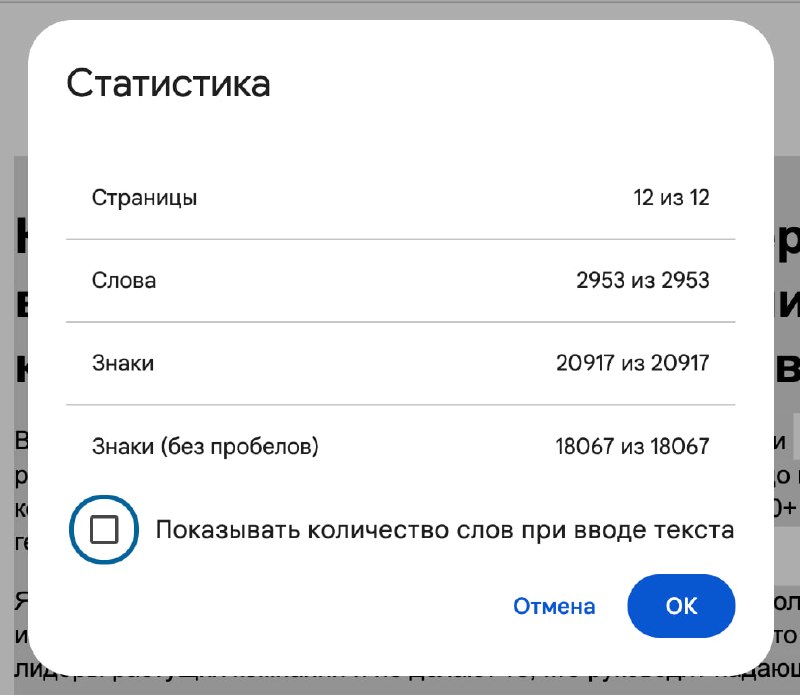Click the '12 из 12' pages value
The width and height of the screenshot is (800, 695).
coord(671,197)
